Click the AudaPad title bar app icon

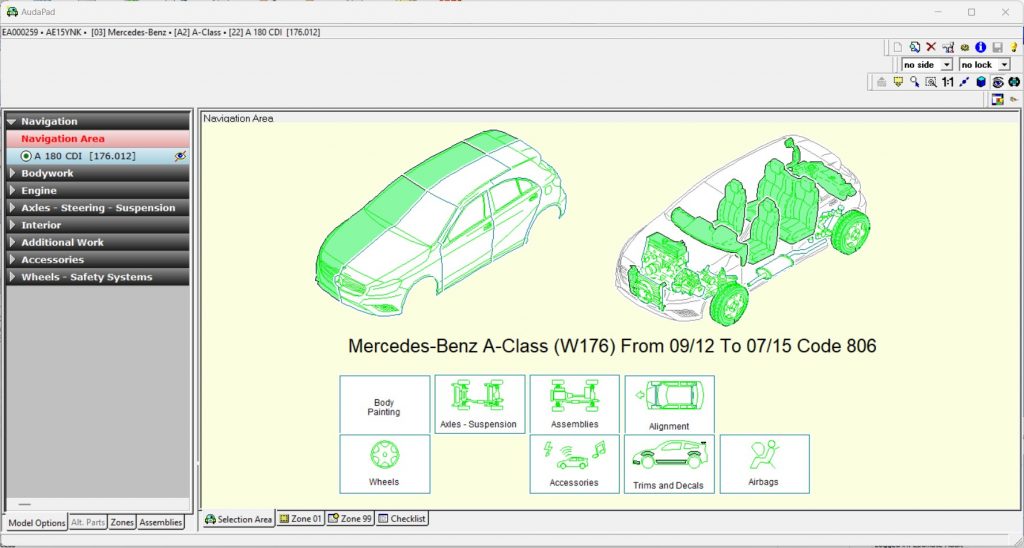[12, 12]
